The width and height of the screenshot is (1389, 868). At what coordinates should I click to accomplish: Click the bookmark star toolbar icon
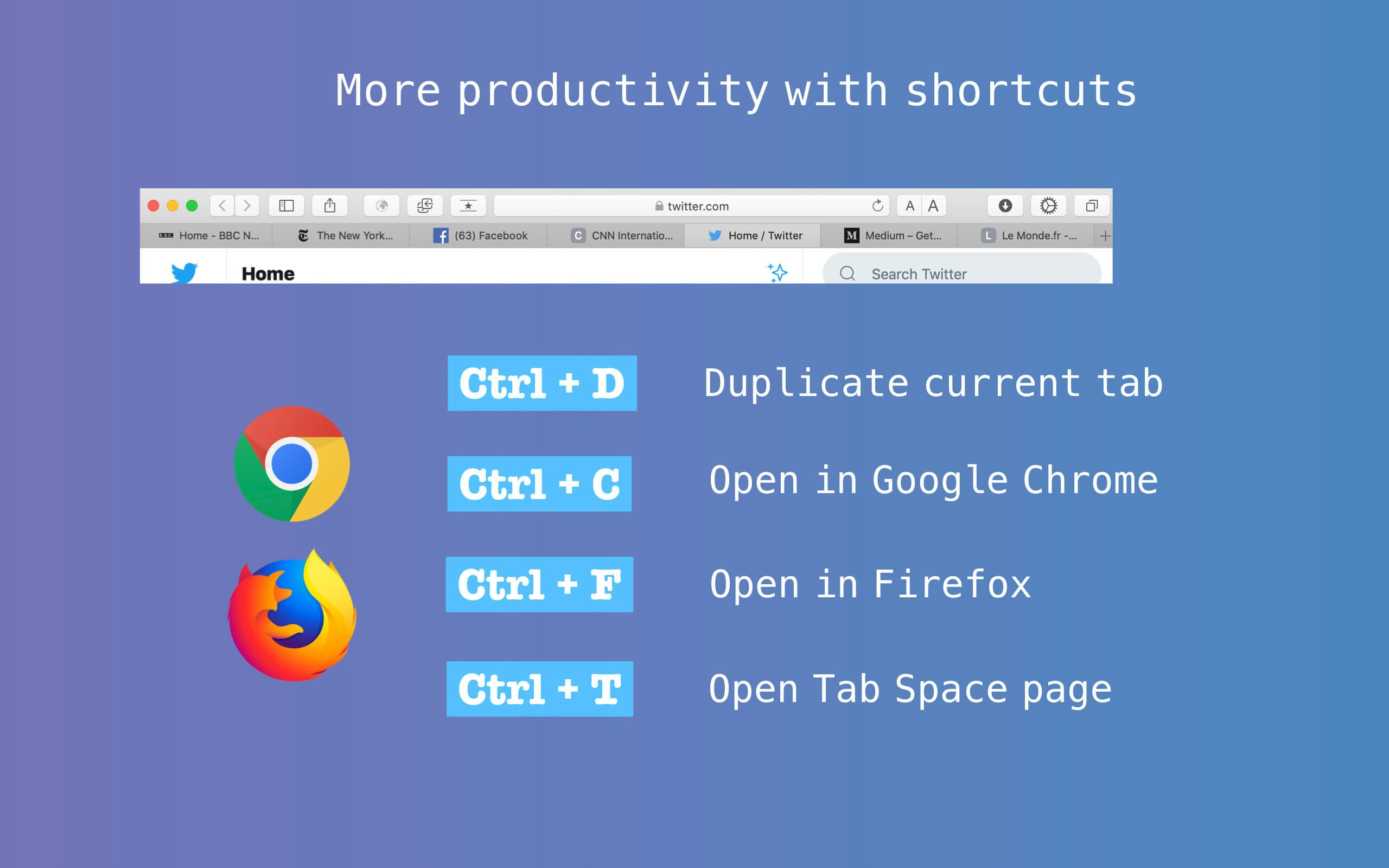(x=468, y=206)
